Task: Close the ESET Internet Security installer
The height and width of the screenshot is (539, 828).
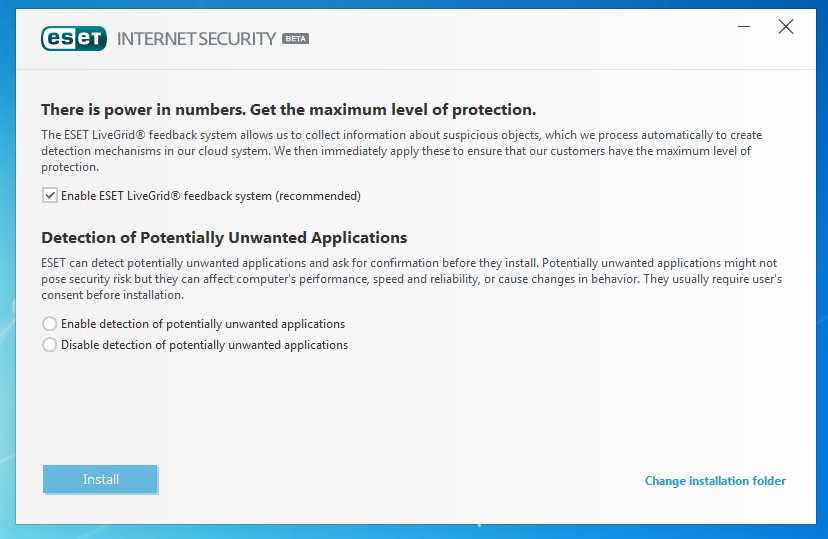Action: 786,28
